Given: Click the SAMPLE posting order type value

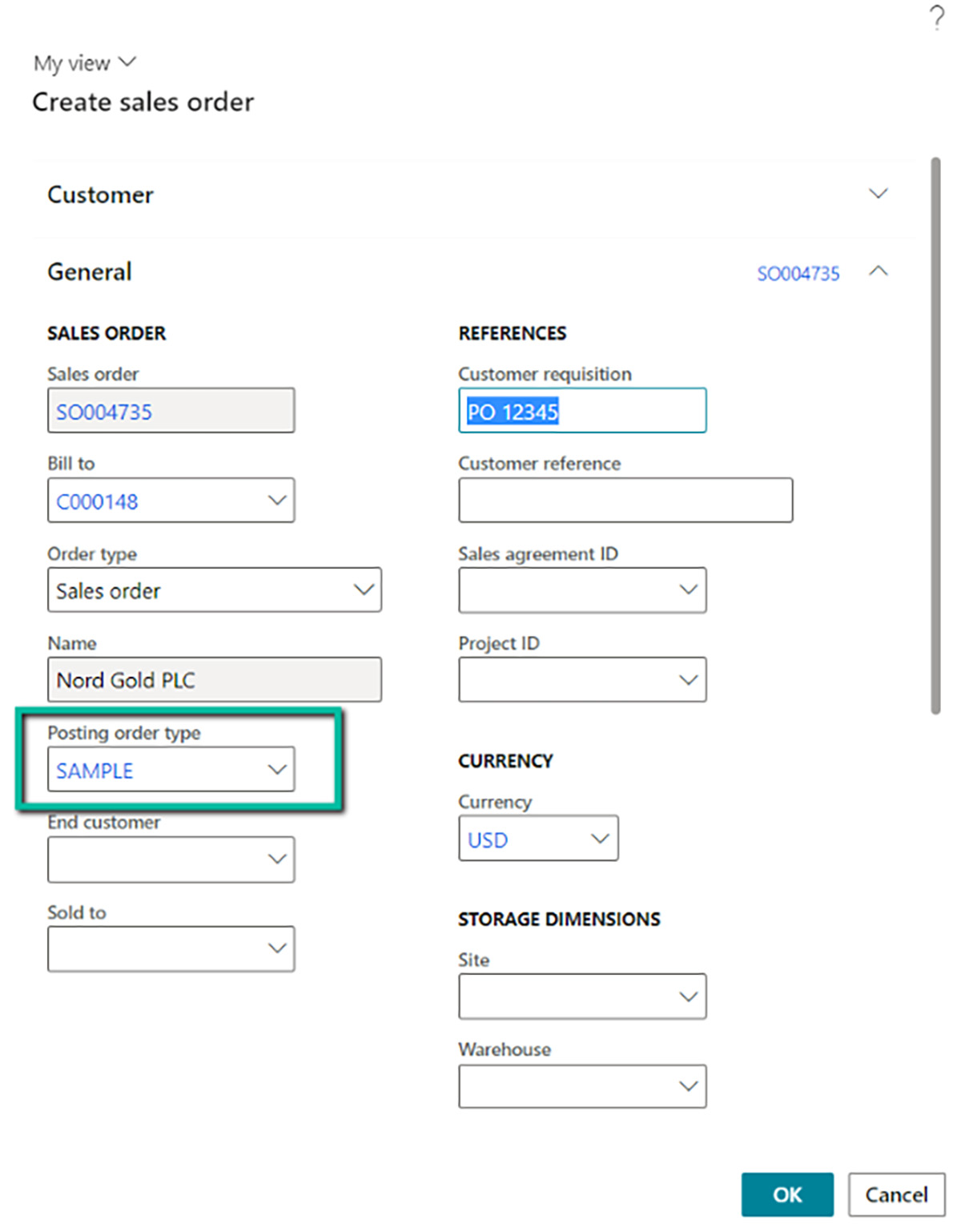Looking at the screenshot, I should click(x=94, y=771).
